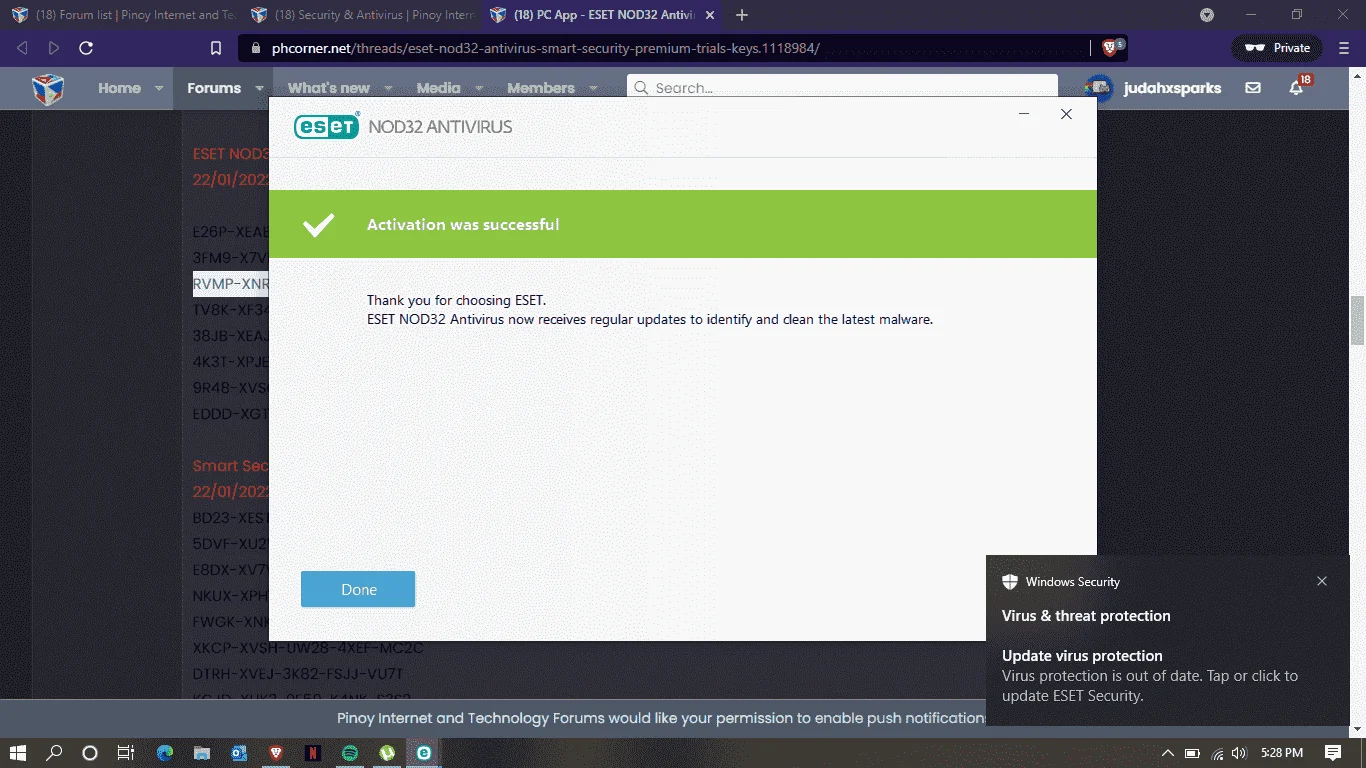The width and height of the screenshot is (1366, 768).
Task: Open the Members menu item
Action: [x=541, y=88]
